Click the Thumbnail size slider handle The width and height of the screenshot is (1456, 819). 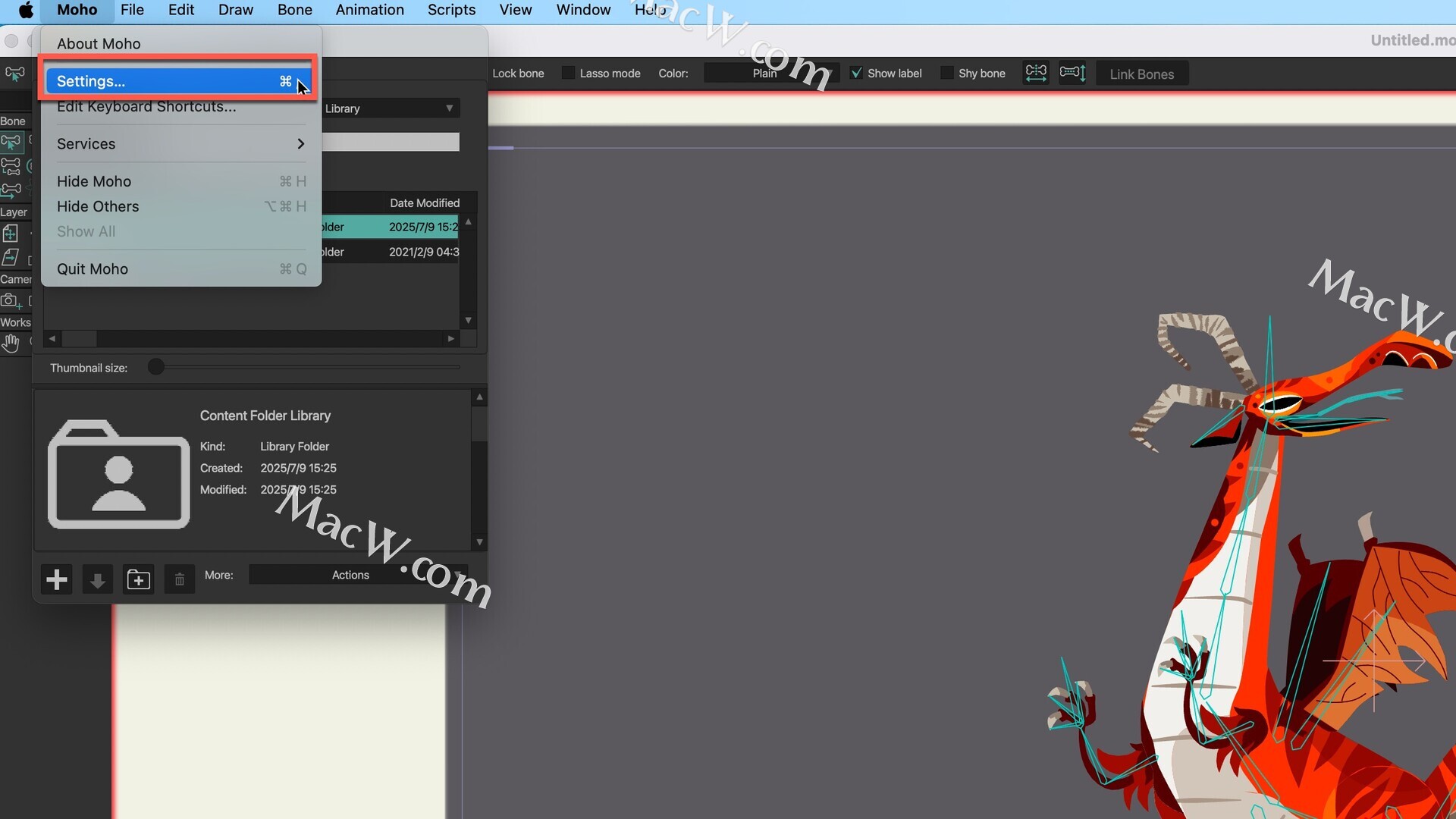[x=156, y=367]
